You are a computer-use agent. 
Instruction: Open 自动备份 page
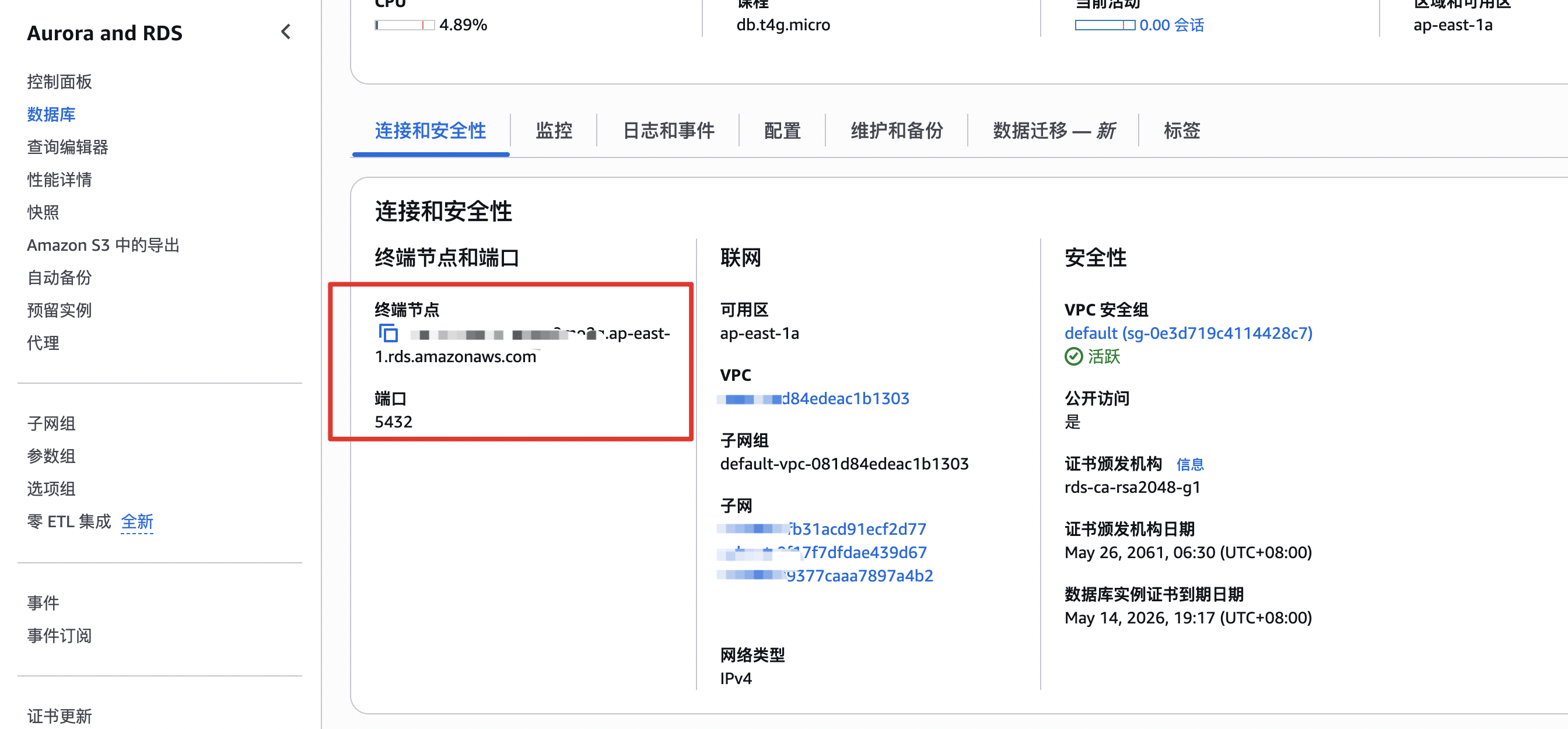pos(59,278)
